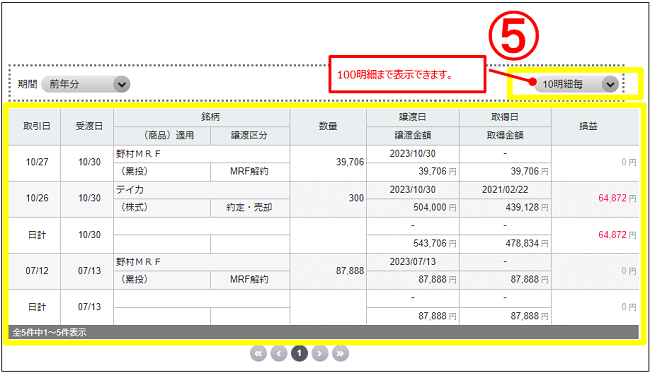Open the 期間 前年分 dropdown

[86, 84]
